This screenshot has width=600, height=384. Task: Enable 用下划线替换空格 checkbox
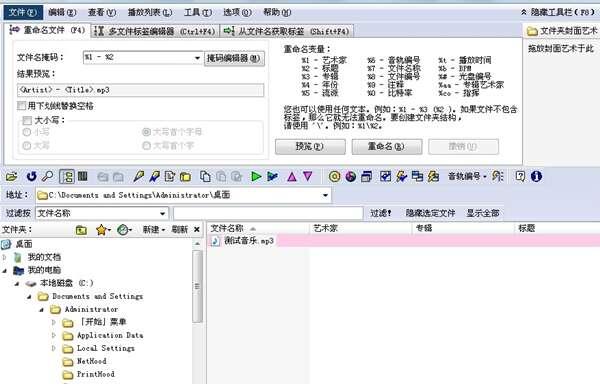pyautogui.click(x=22, y=106)
